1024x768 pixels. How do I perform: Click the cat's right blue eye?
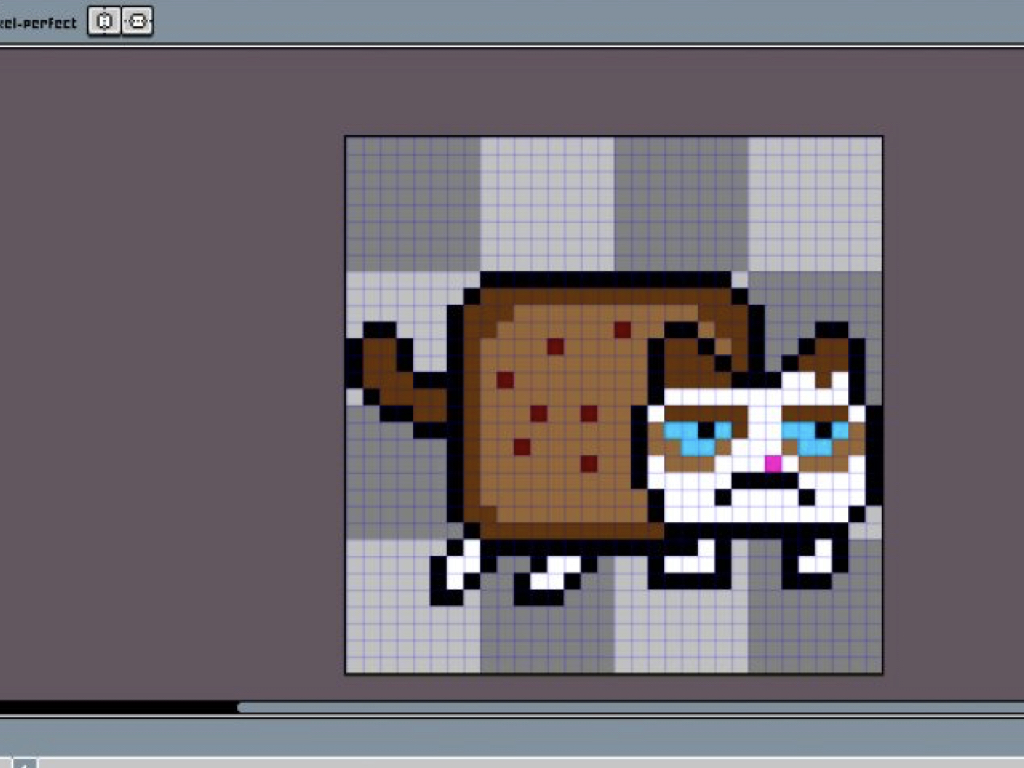point(815,438)
